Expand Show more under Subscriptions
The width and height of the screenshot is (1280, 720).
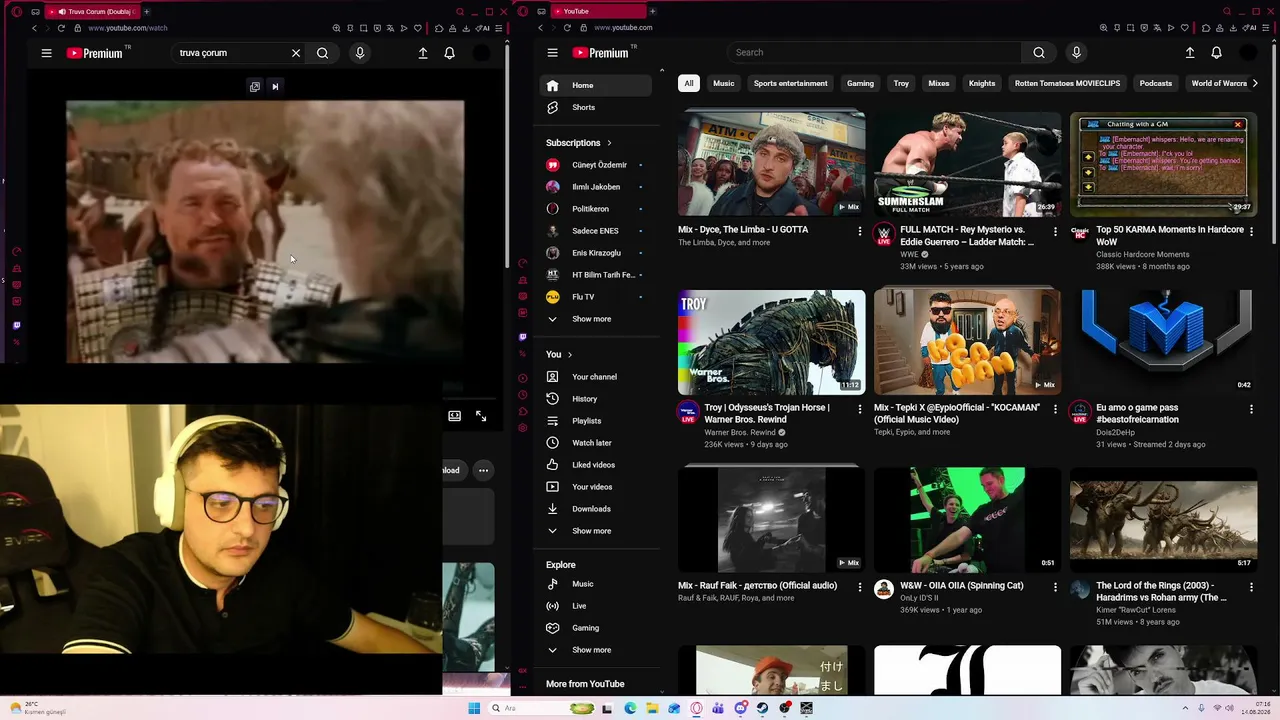tap(596, 319)
